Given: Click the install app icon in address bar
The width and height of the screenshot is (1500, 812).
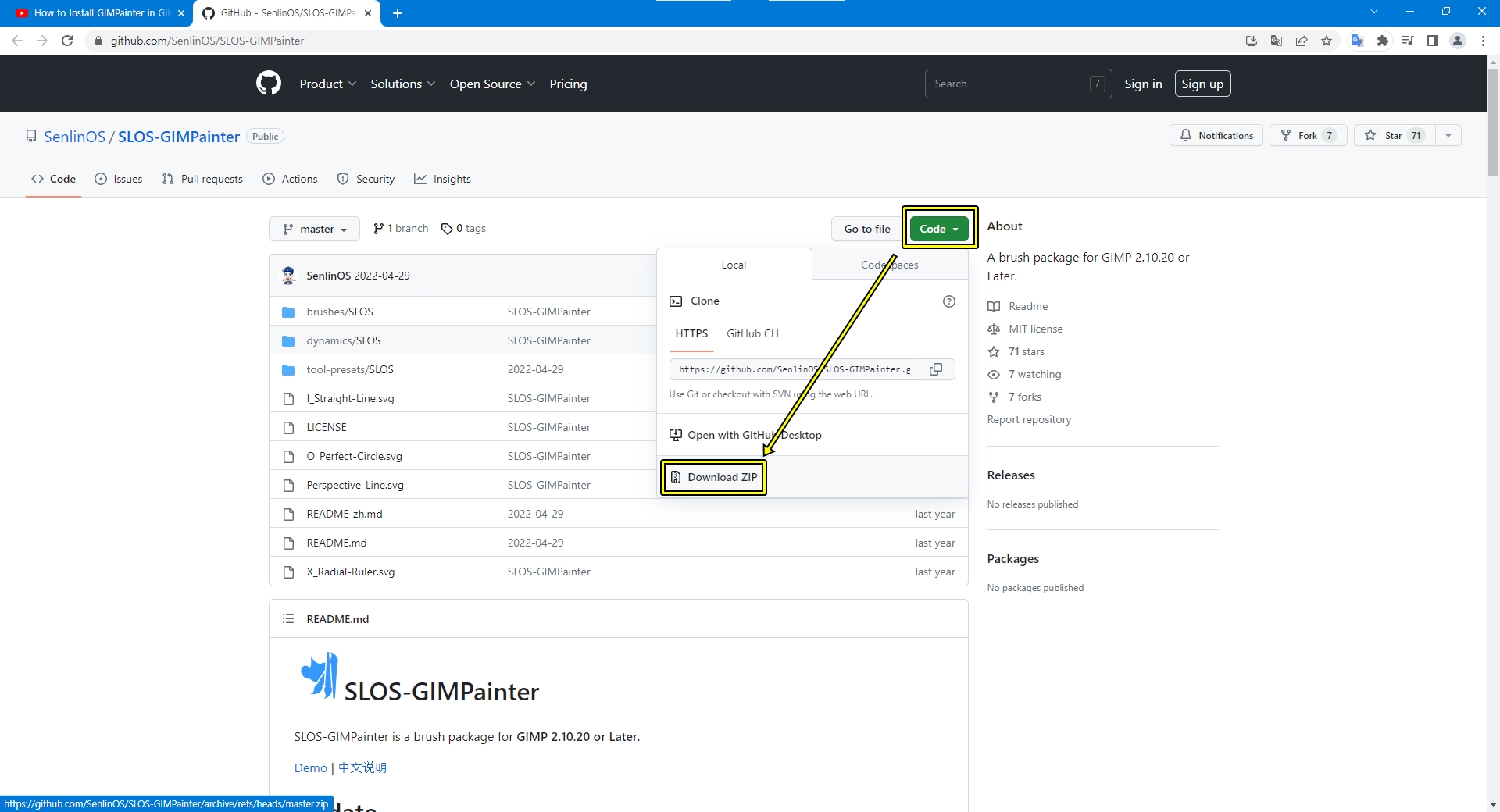Looking at the screenshot, I should [x=1252, y=41].
